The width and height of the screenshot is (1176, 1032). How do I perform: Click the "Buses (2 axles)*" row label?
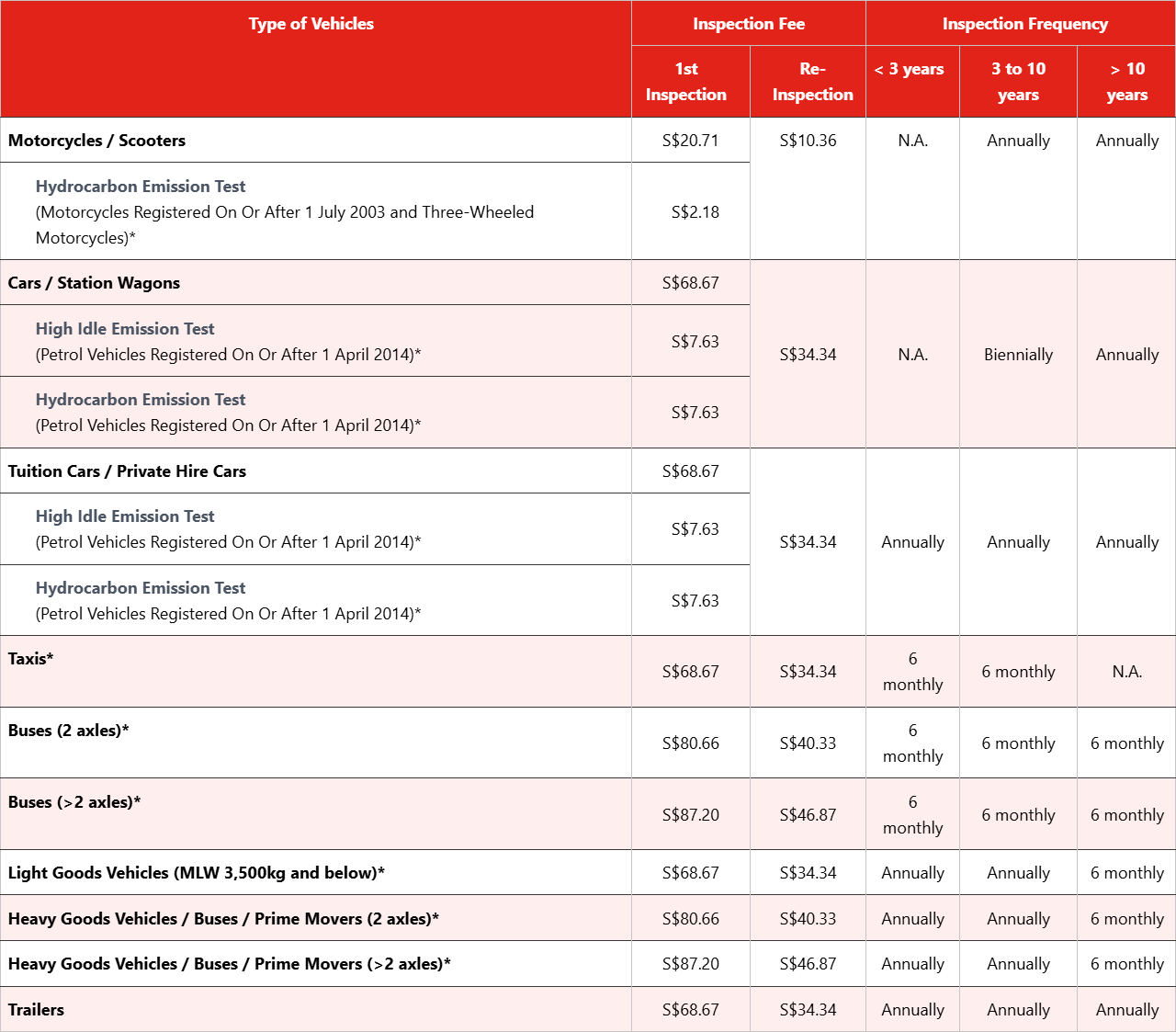pyautogui.click(x=68, y=731)
